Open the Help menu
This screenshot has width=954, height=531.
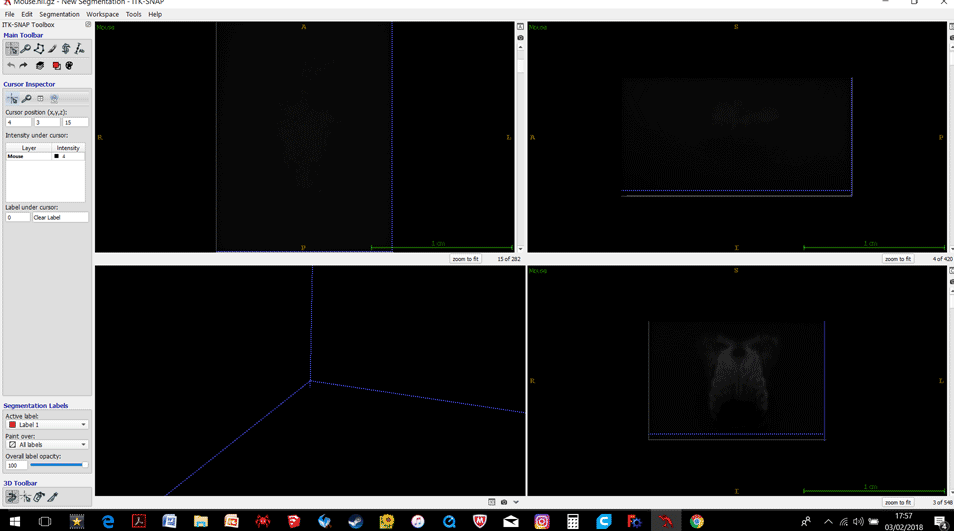click(155, 14)
